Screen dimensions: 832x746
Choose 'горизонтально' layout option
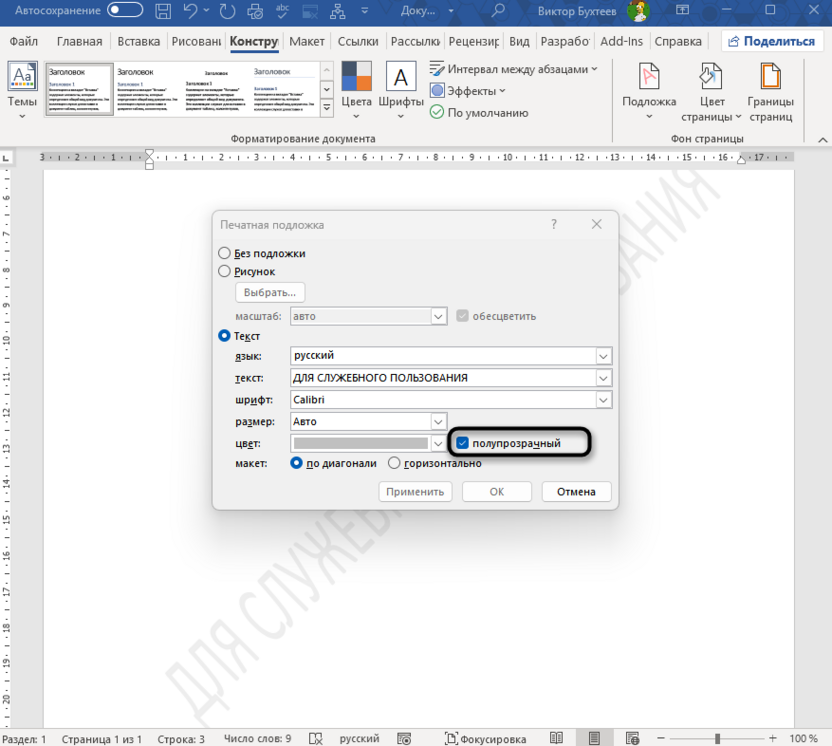(x=394, y=463)
